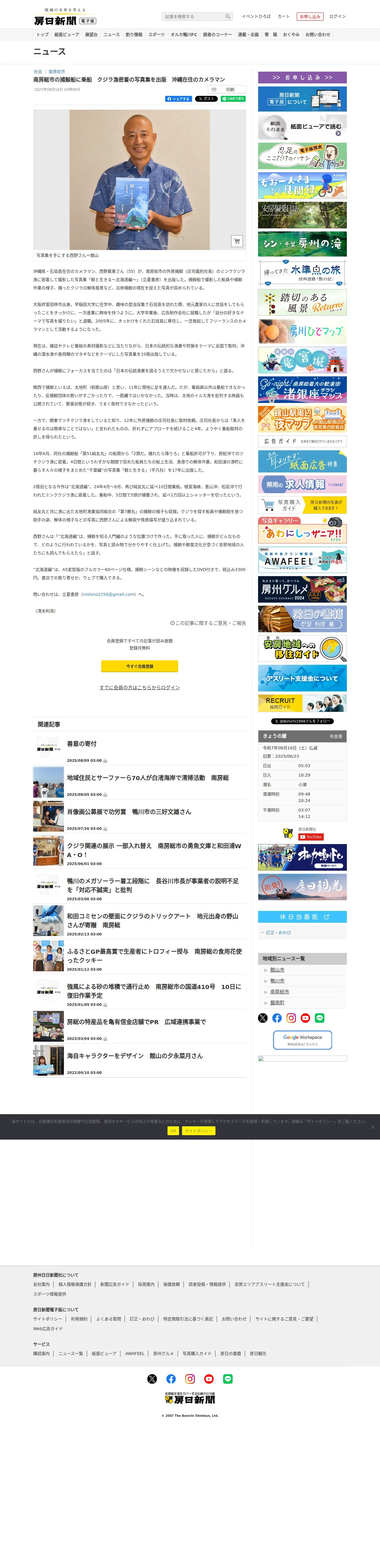Open the 房州ひでマップ sidebar banner
380x1568 pixels.
point(303,331)
